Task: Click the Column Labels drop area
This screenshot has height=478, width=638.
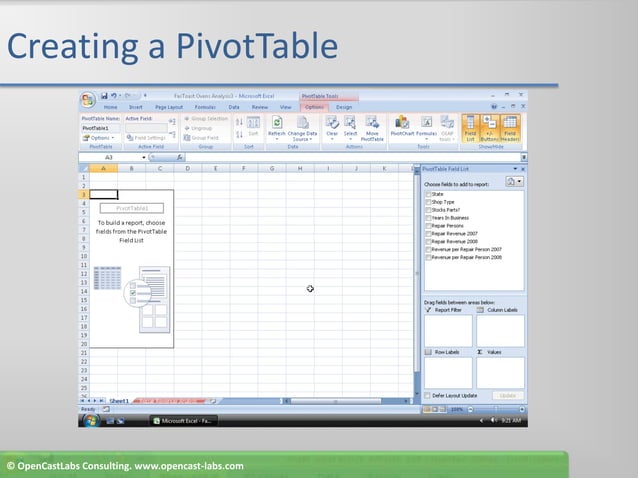Action: [500, 331]
